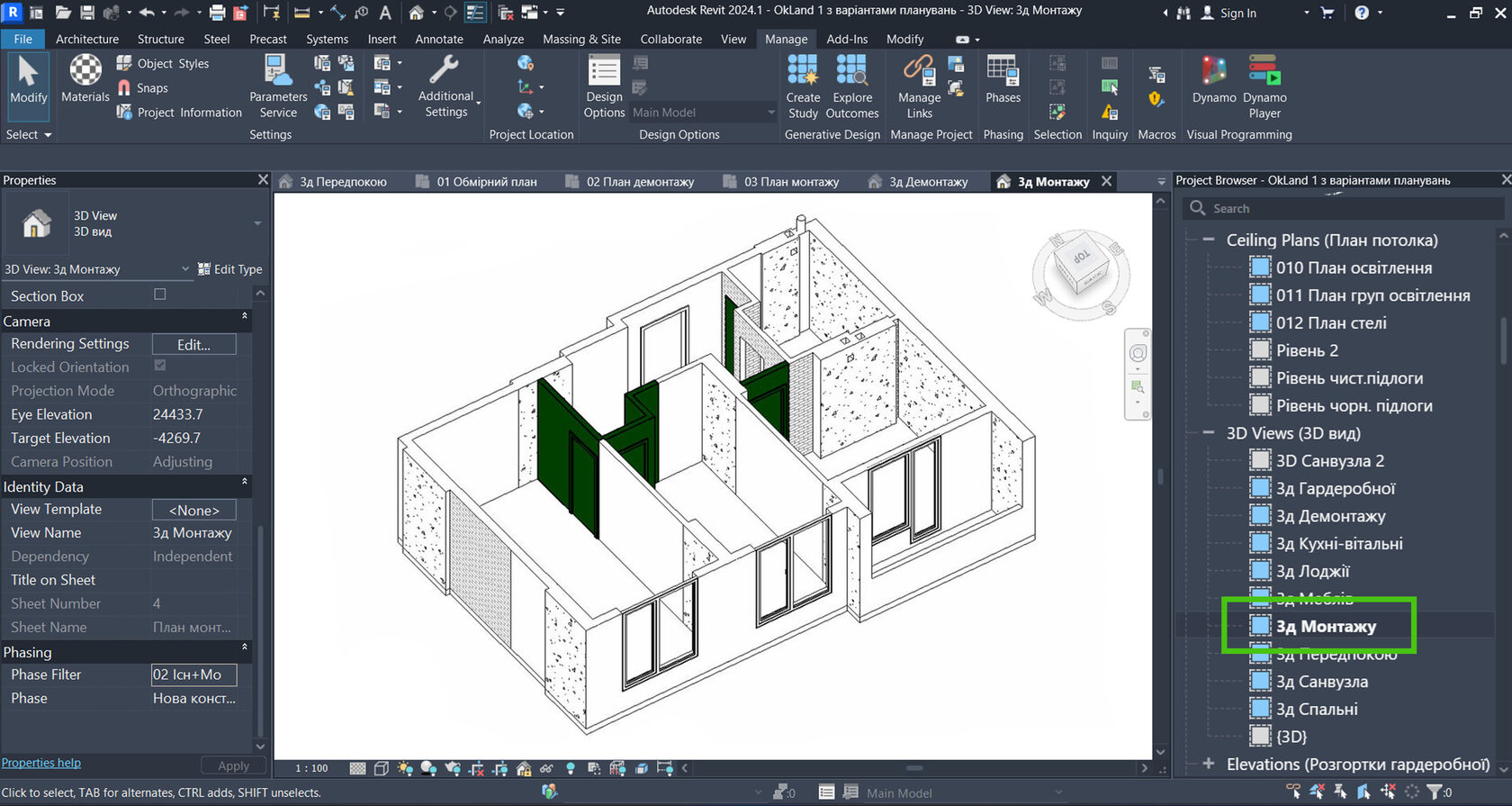Open the Properties help link

(x=41, y=763)
